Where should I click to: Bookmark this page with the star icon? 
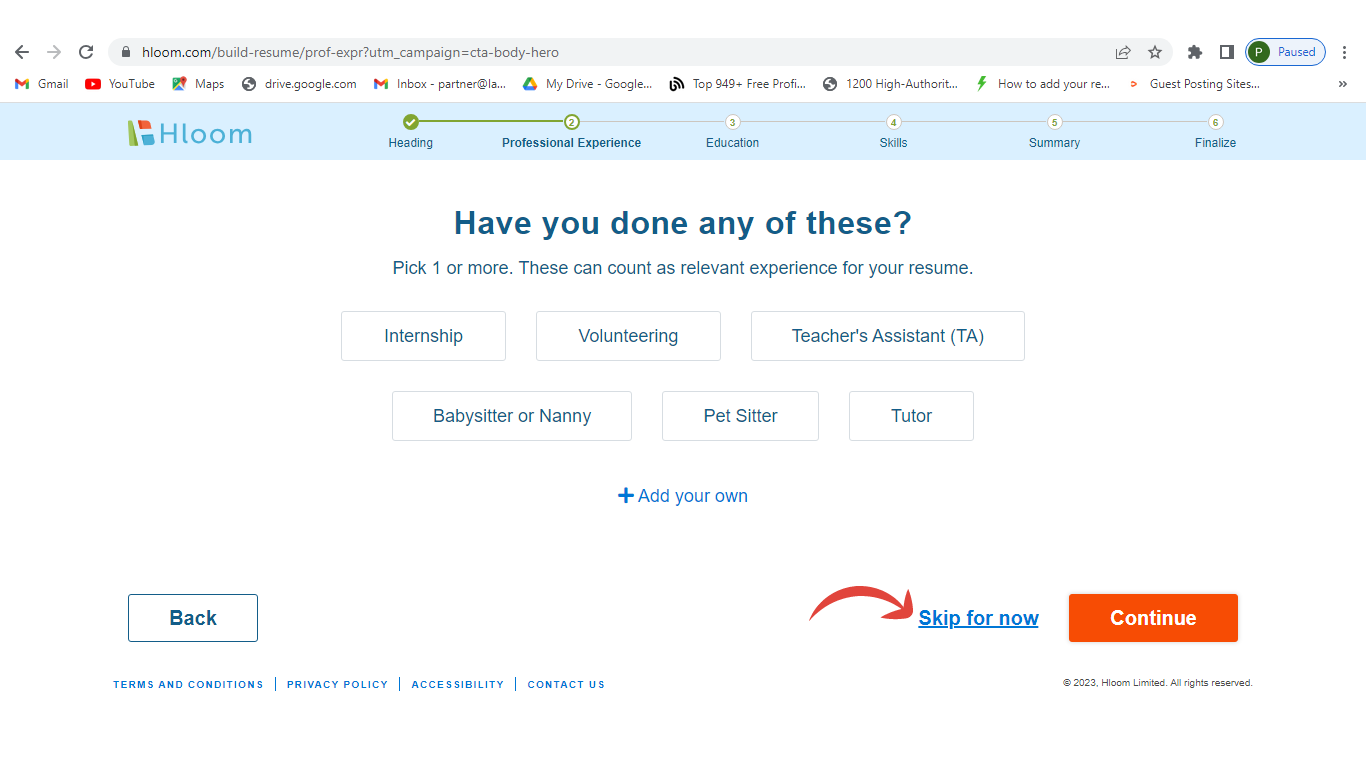coord(1155,52)
